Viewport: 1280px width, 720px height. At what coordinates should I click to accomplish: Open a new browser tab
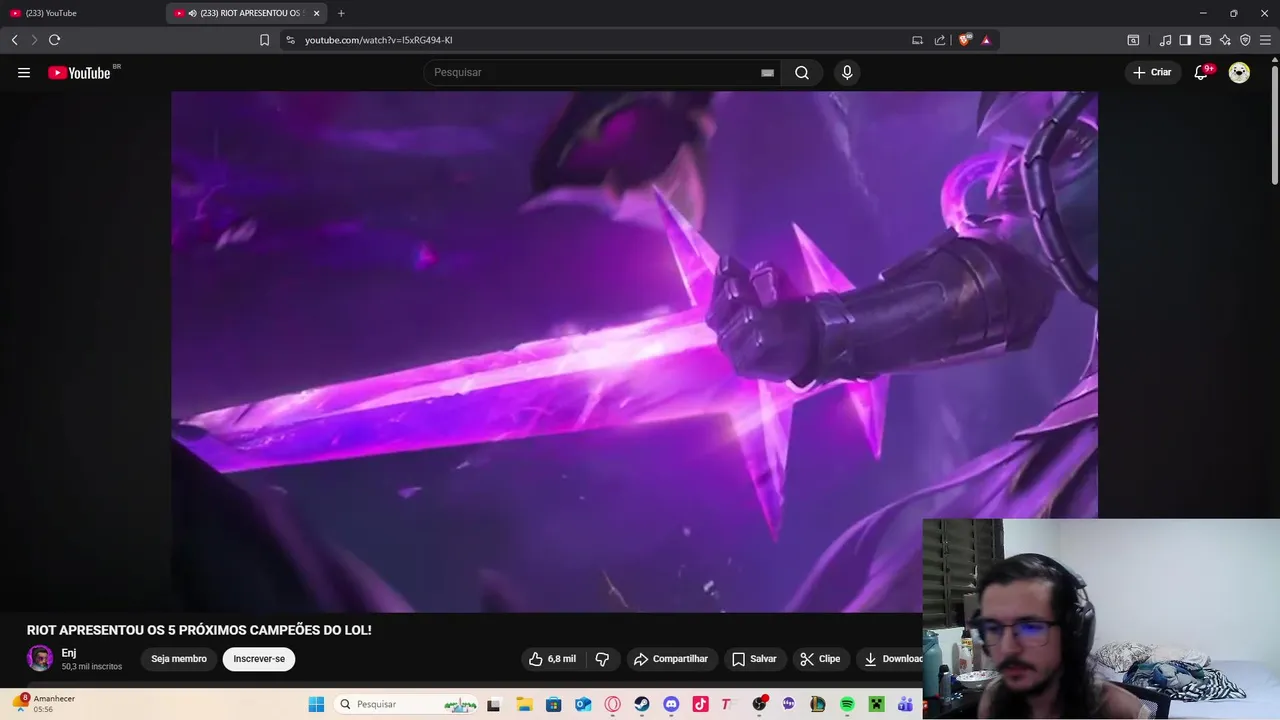coord(341,13)
